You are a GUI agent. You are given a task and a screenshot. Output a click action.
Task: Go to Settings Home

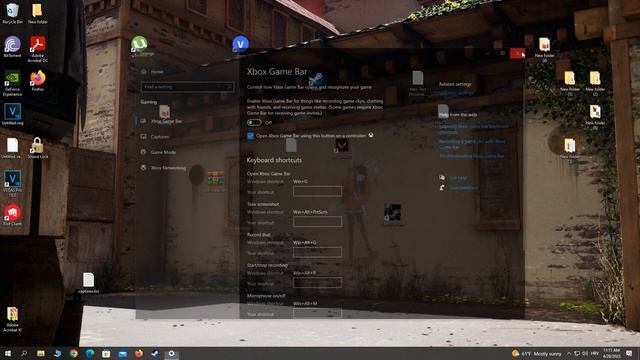(152, 72)
